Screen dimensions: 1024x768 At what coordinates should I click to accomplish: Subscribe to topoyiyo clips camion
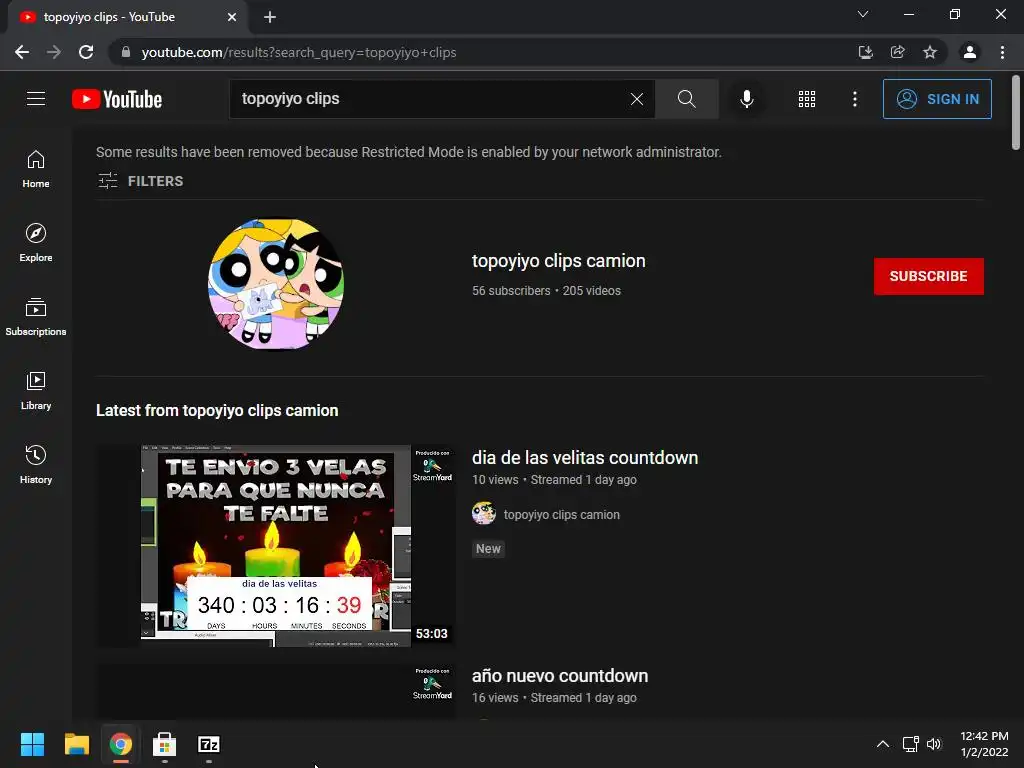928,276
